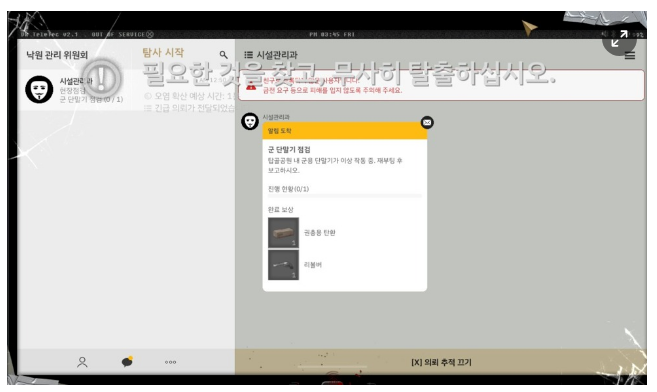657x392 pixels.
Task: Open the more options three-dot tab
Action: (170, 362)
